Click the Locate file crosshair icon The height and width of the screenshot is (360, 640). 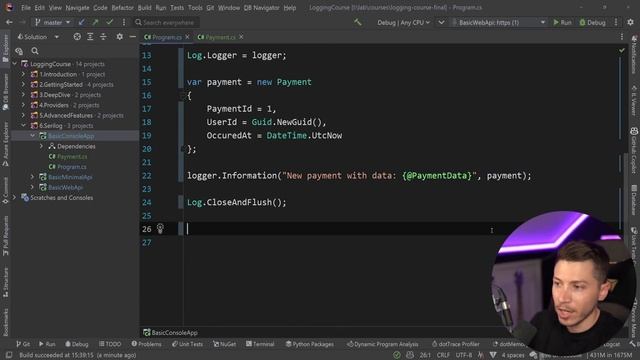click(x=77, y=37)
